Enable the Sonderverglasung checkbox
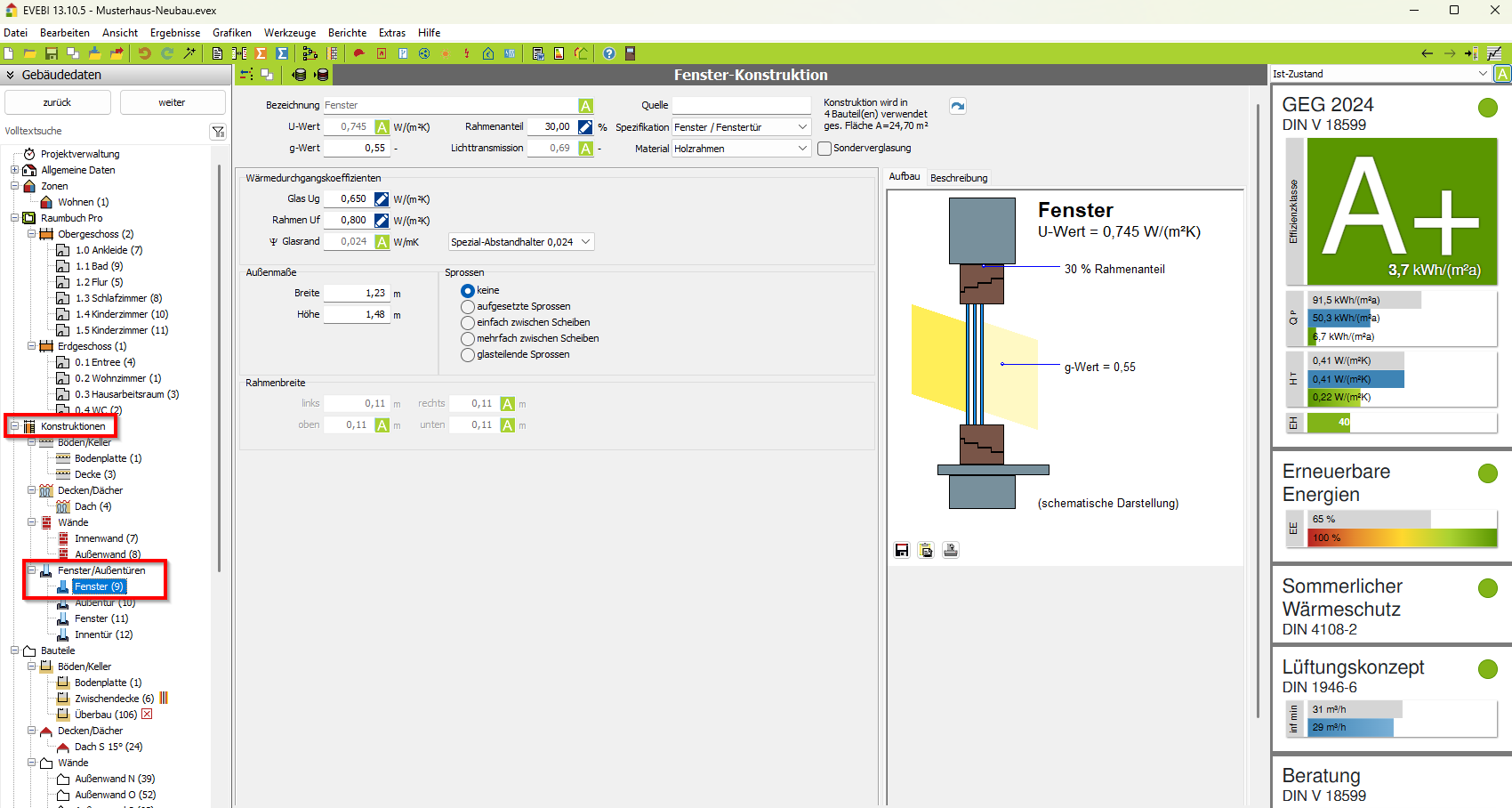Screen dimensions: 1512x808 click(x=824, y=149)
